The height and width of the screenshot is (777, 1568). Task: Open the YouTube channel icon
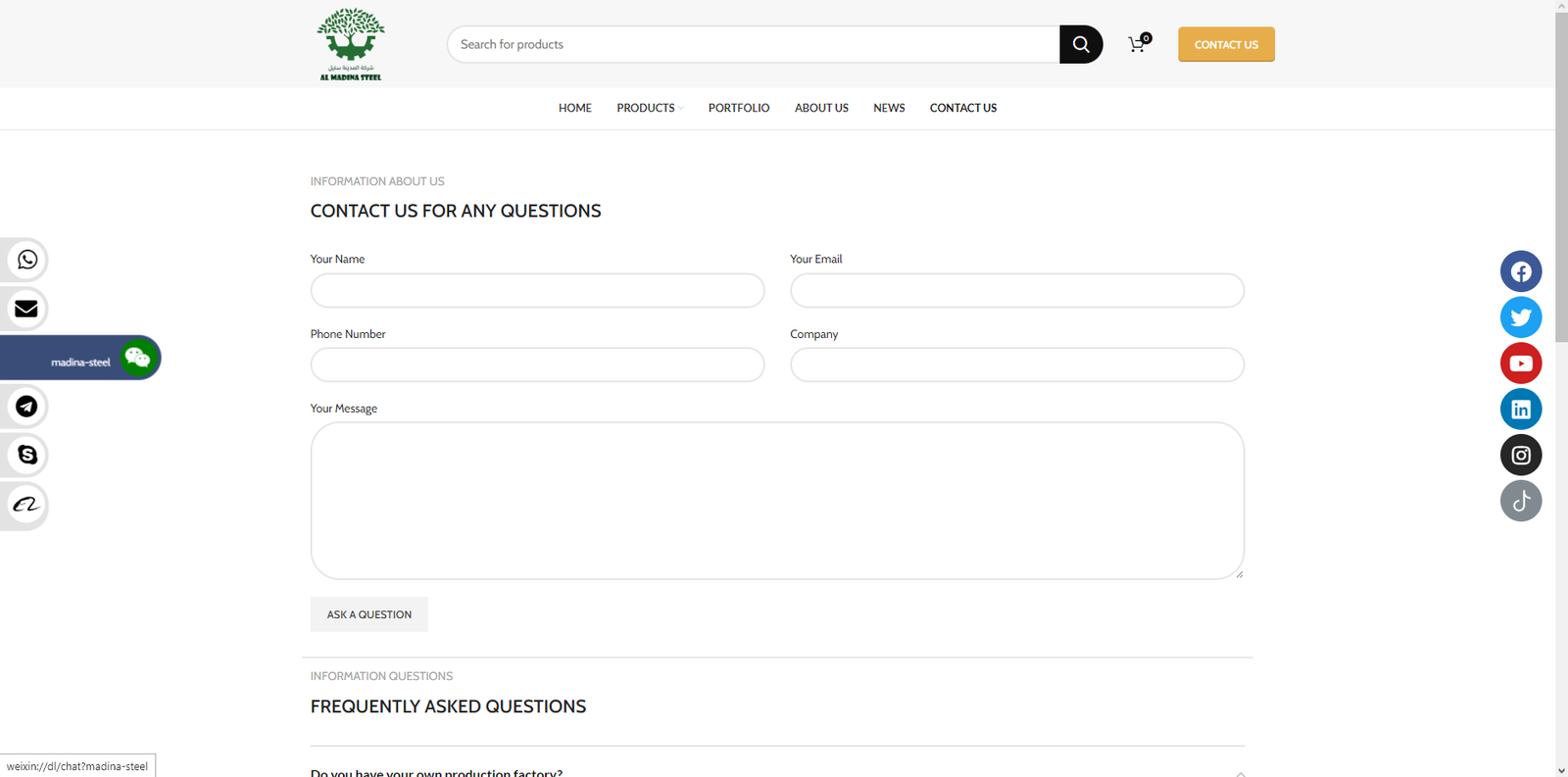click(1520, 364)
